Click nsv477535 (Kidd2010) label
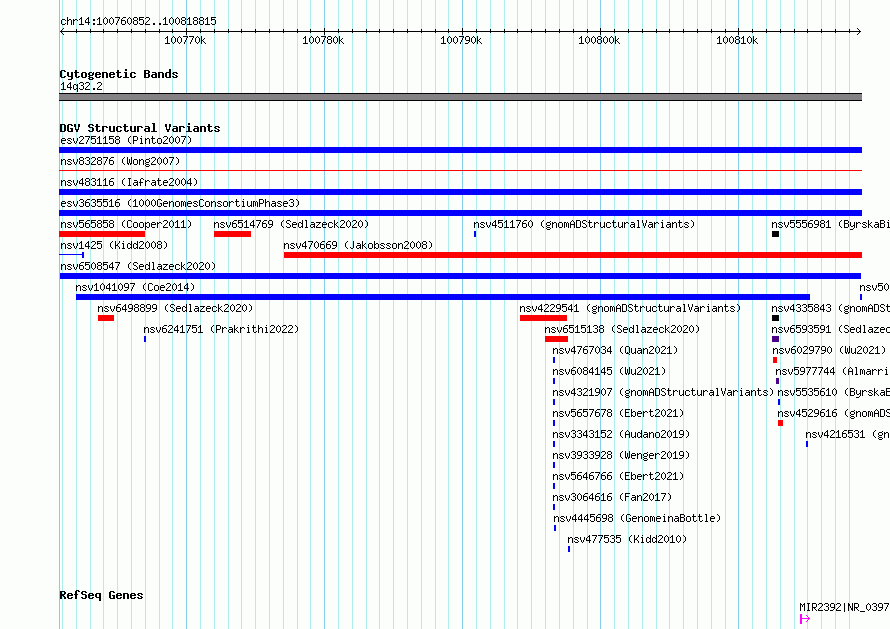The image size is (890, 629). click(627, 539)
